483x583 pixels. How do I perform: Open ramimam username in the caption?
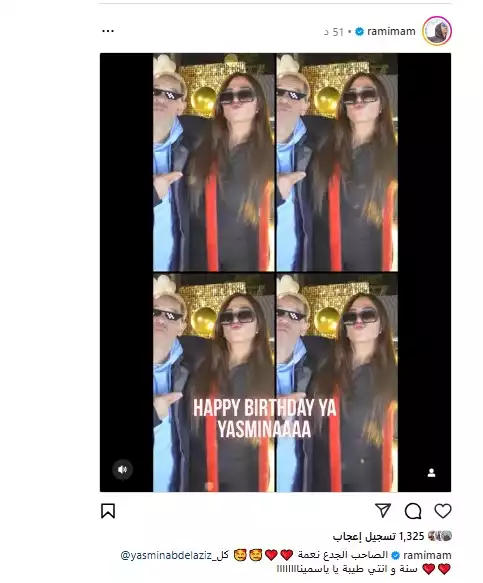point(427,555)
